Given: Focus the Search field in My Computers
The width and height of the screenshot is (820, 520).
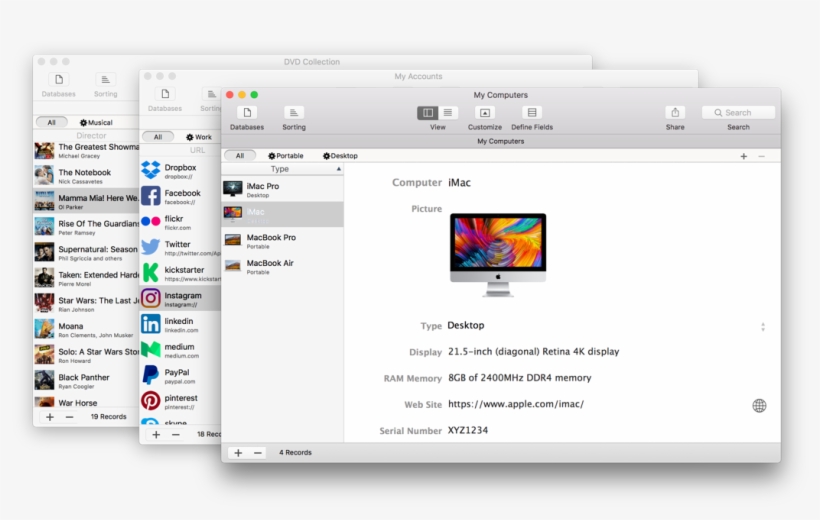Looking at the screenshot, I should (738, 112).
